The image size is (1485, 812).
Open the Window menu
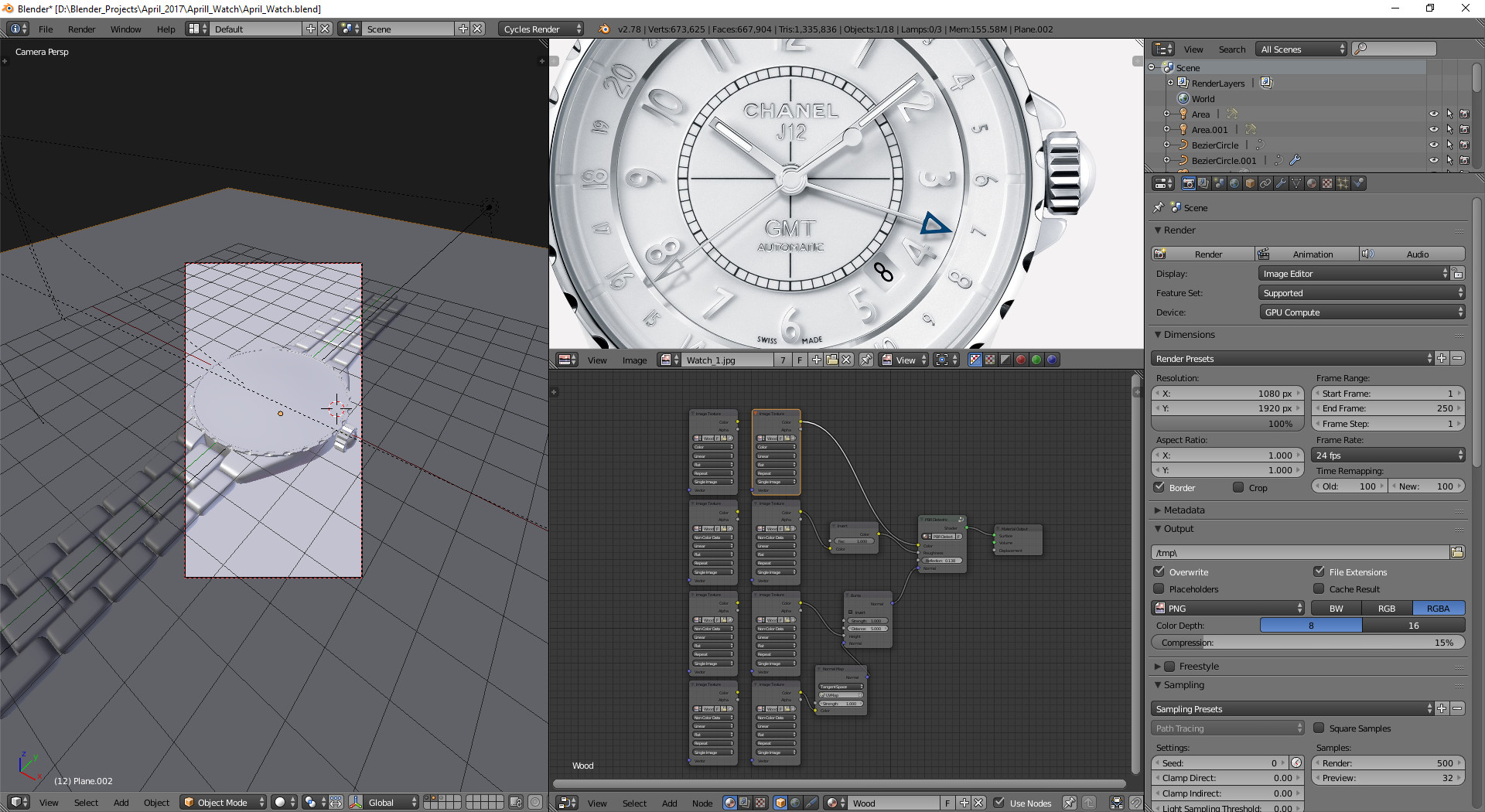pos(125,29)
